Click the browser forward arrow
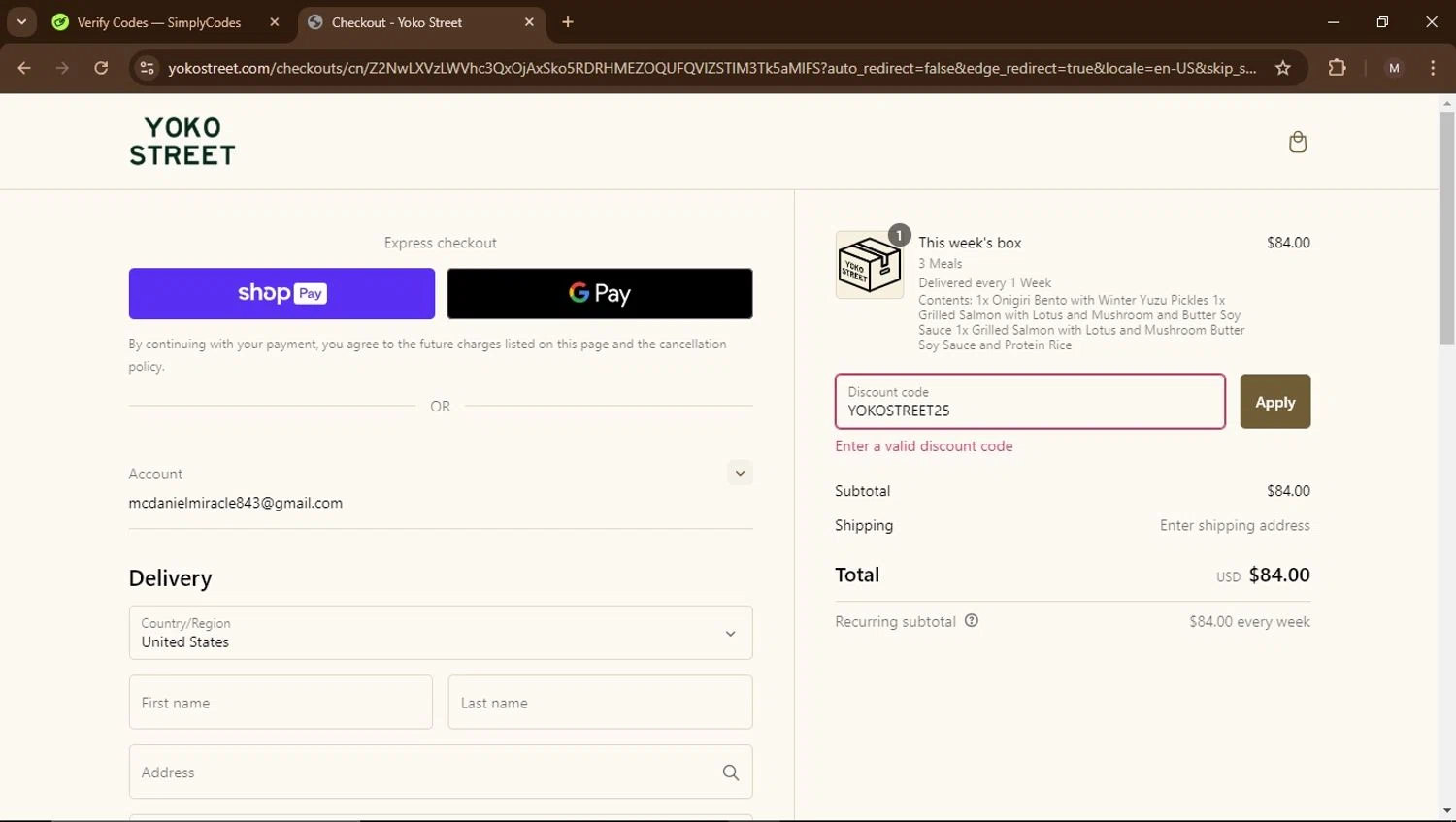Screen dimensions: 1456x822 [62, 68]
